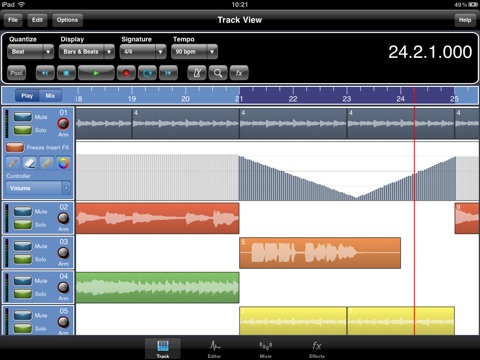Arm track 04 for recording

63,287
